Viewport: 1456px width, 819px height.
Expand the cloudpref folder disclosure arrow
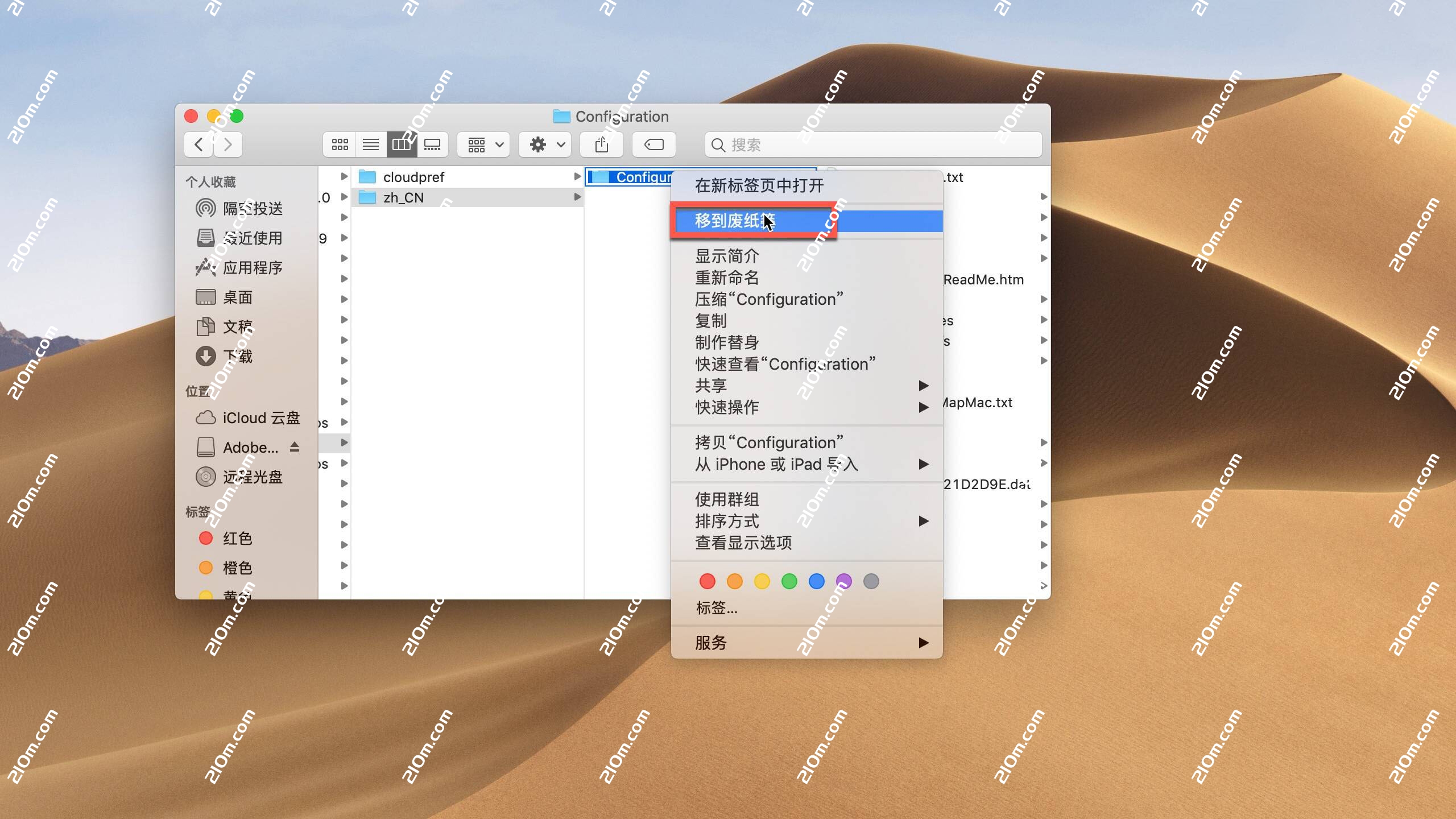tap(577, 176)
